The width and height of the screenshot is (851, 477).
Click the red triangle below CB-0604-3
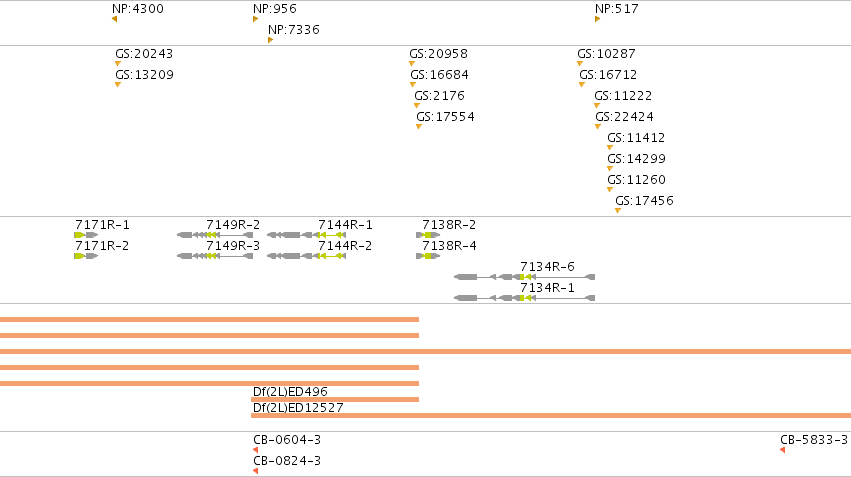[256, 450]
